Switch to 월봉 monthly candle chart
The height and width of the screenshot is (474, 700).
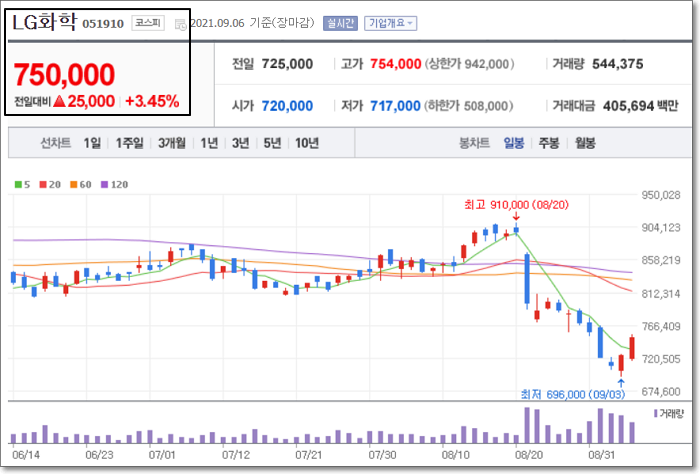(x=585, y=143)
